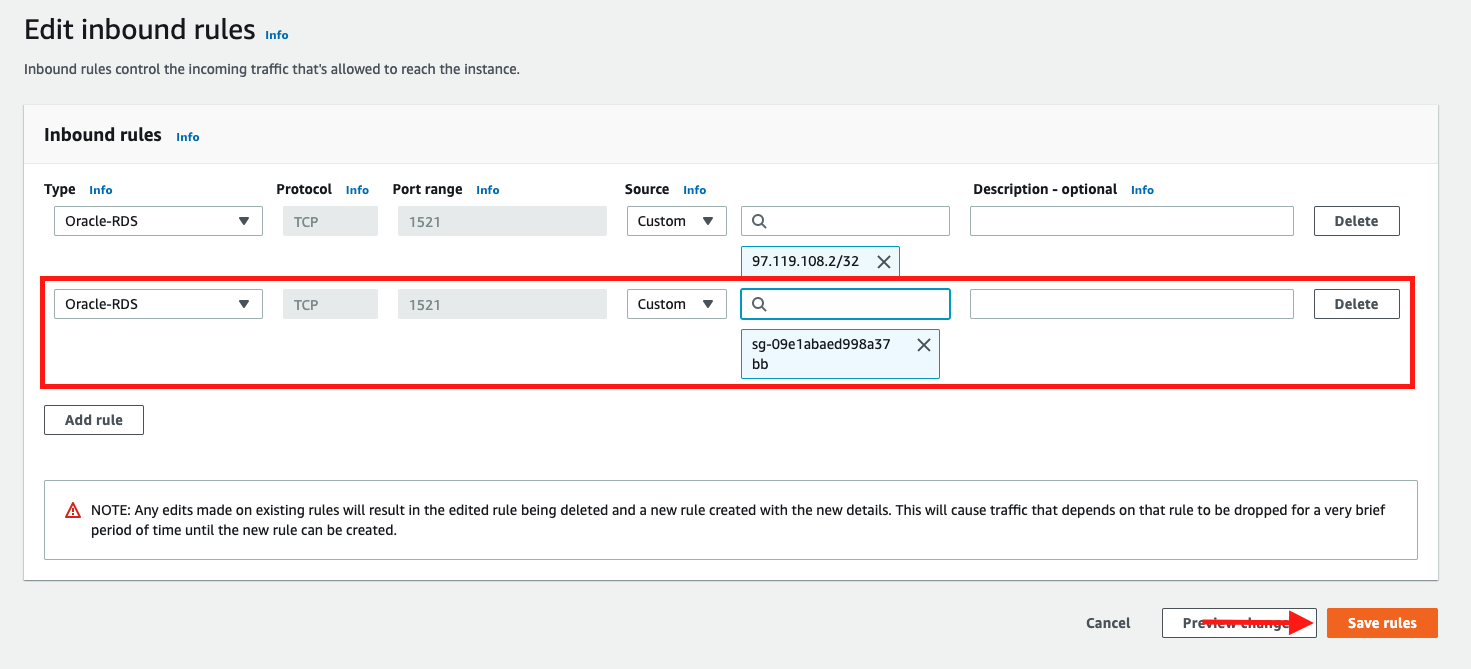Click the 97.119.108.2/32 chip text
Image resolution: width=1471 pixels, height=669 pixels.
808,262
